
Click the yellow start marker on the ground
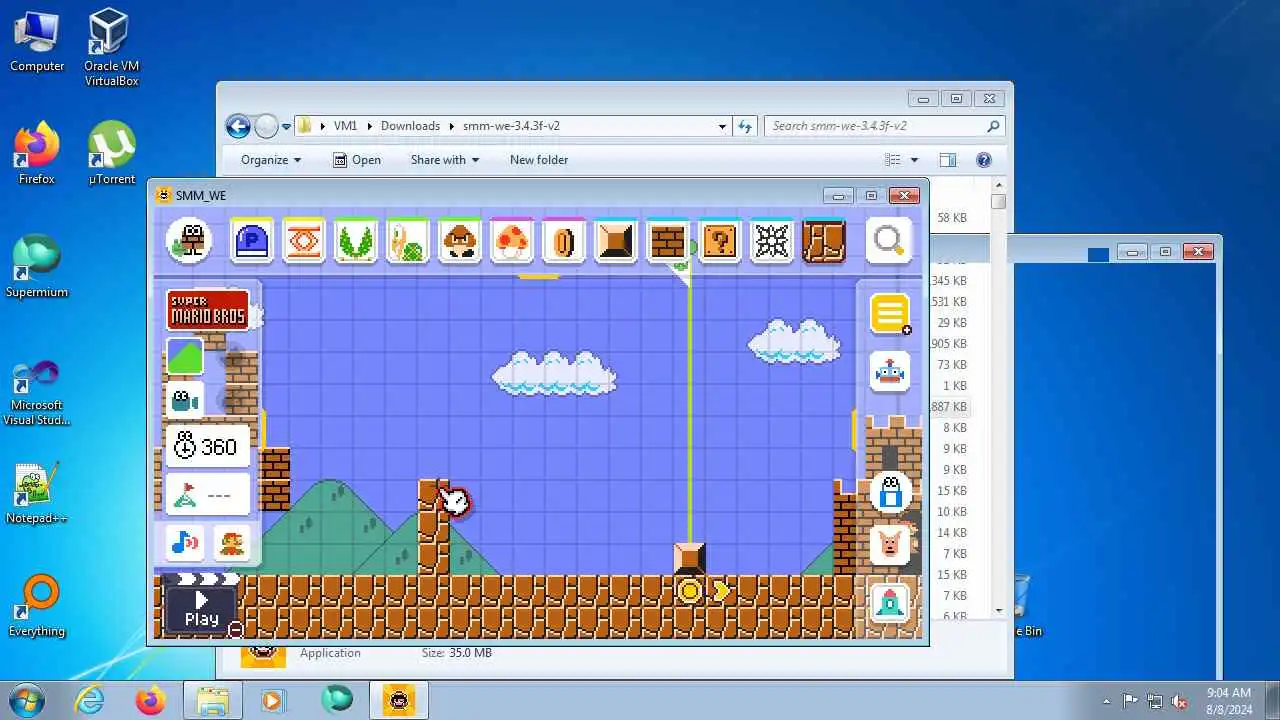[689, 591]
